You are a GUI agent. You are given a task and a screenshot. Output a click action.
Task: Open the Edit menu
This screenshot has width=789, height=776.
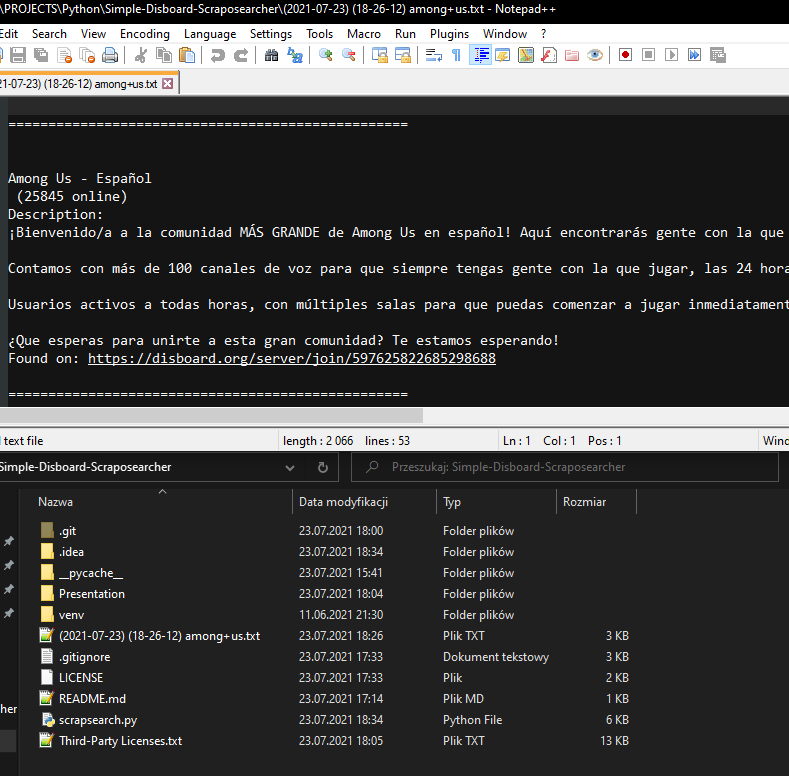[9, 34]
